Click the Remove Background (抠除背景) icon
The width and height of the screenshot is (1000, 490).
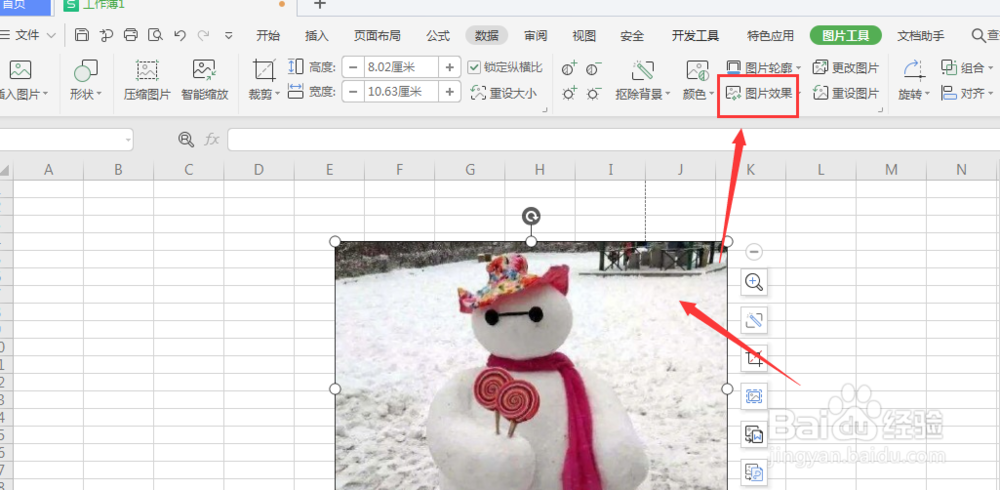[643, 70]
